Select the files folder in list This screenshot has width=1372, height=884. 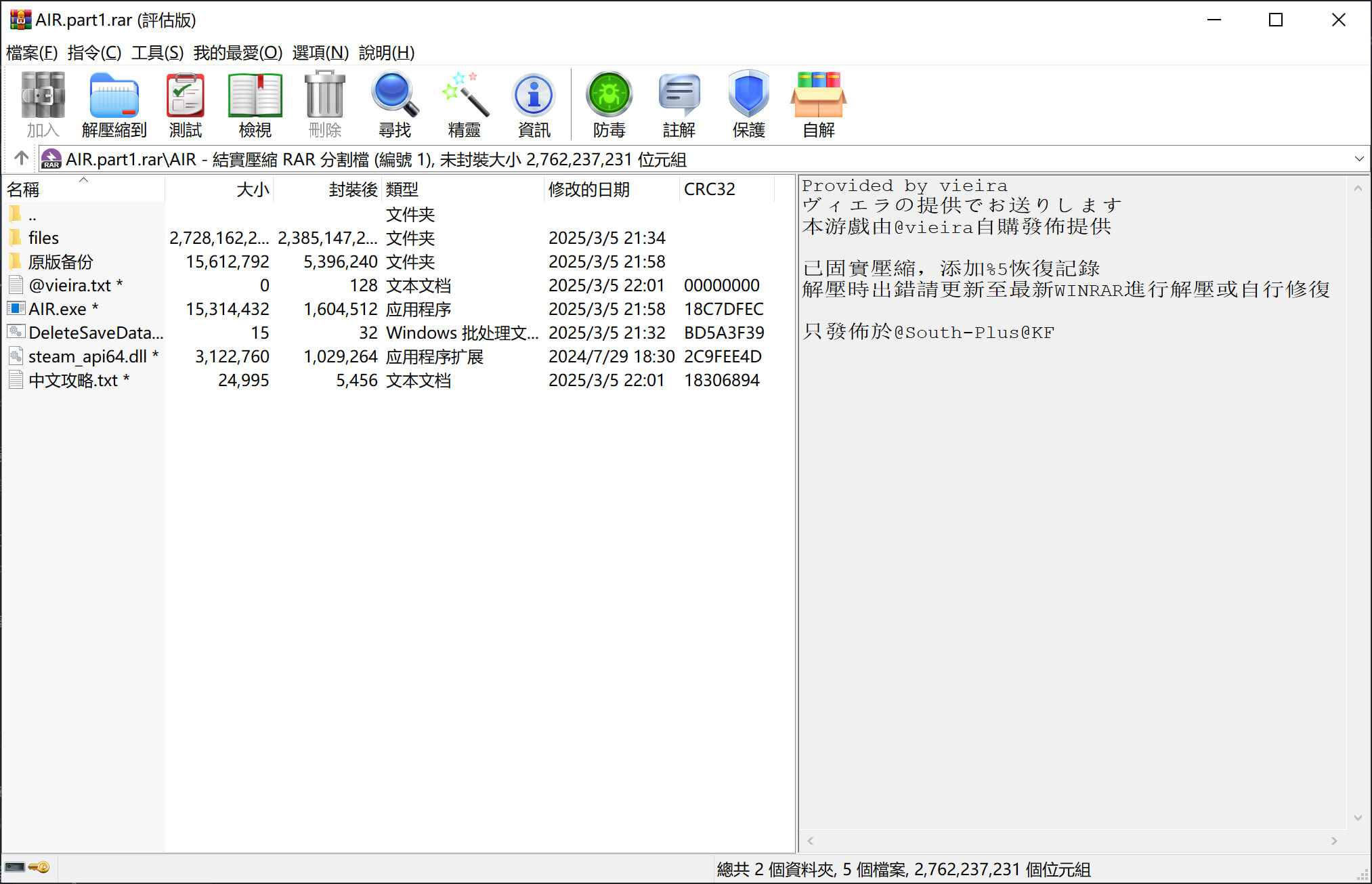(43, 238)
